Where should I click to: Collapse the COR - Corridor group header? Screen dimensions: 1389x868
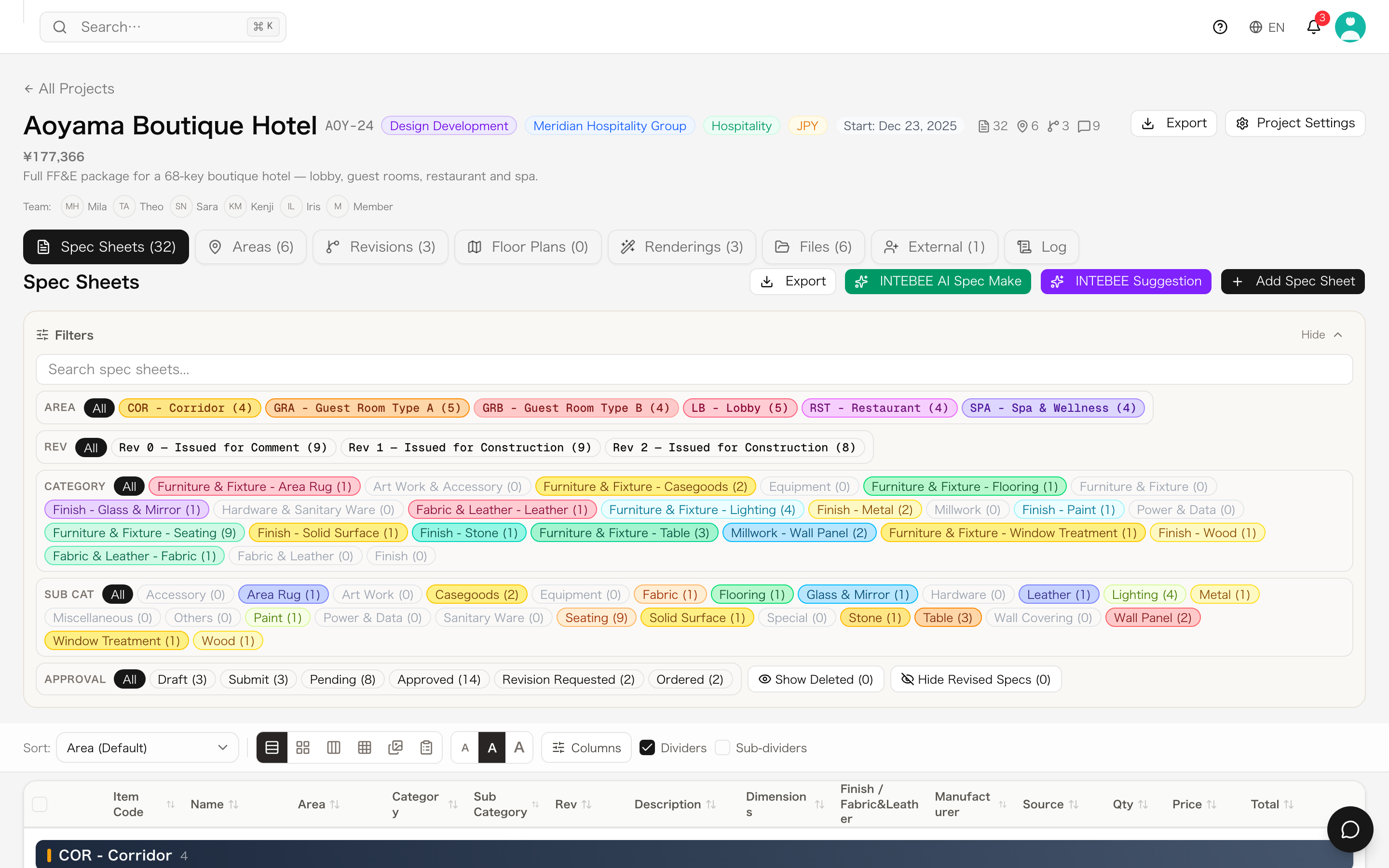(694, 855)
